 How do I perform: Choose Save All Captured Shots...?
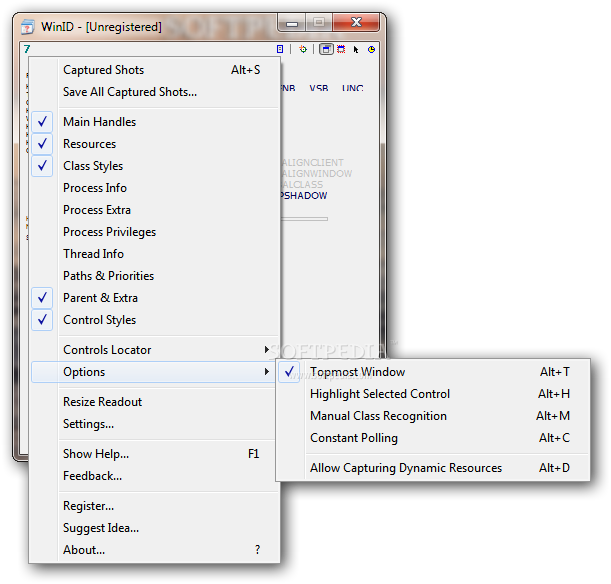[155, 92]
